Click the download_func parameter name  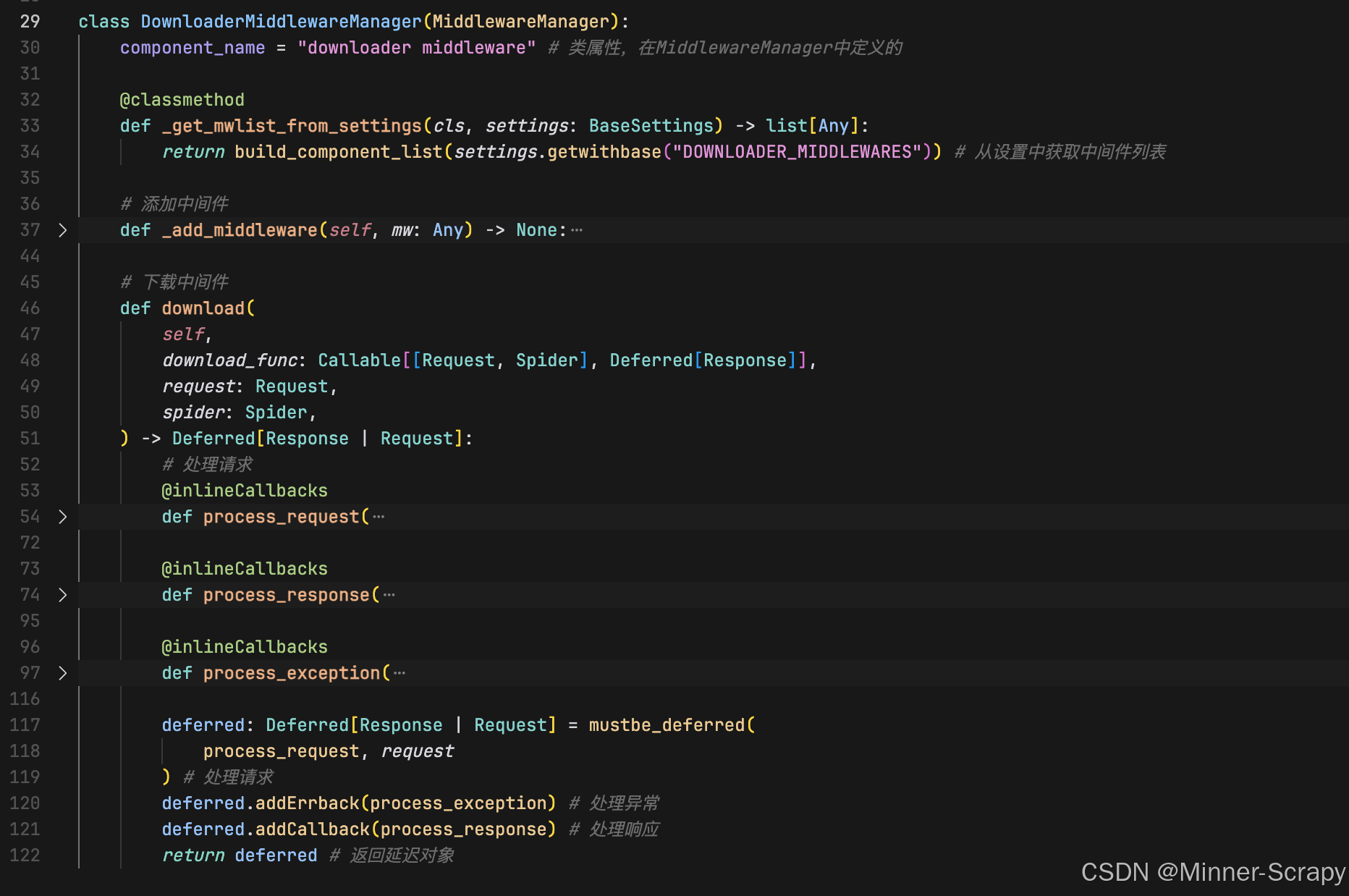pos(229,360)
